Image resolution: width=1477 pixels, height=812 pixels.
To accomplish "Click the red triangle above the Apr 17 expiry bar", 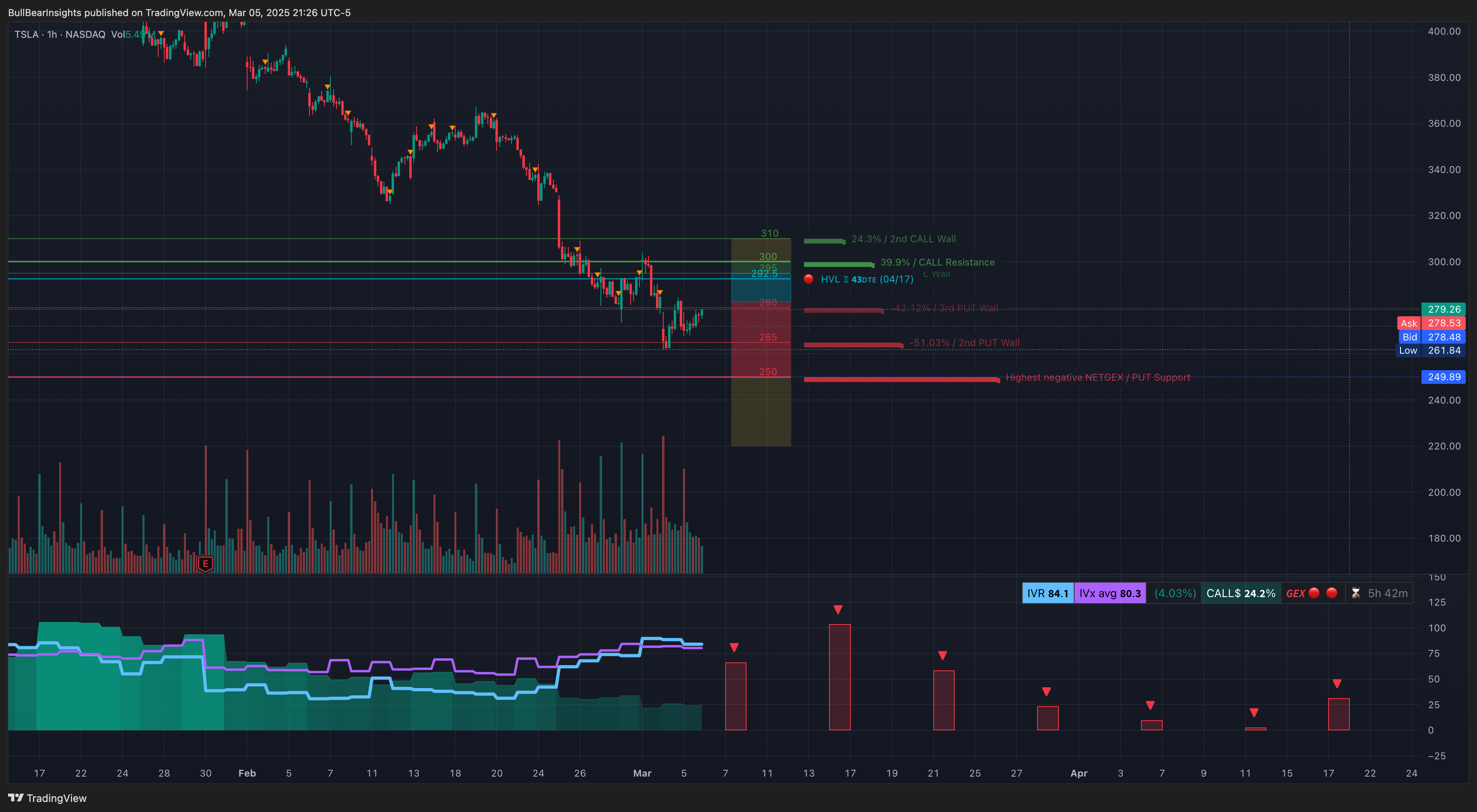I will (1337, 684).
